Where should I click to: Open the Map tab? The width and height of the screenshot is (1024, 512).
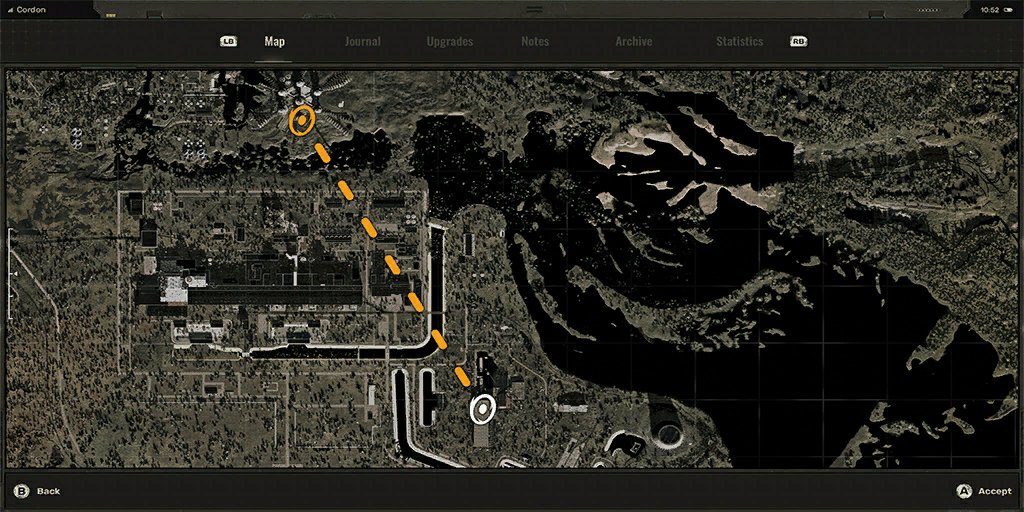(x=274, y=41)
